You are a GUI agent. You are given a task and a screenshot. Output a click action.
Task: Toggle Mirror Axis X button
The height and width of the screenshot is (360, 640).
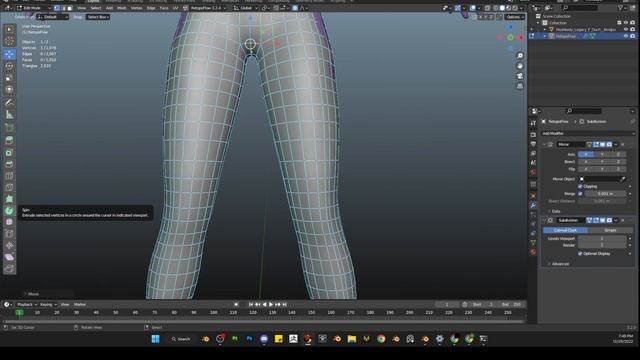point(586,154)
